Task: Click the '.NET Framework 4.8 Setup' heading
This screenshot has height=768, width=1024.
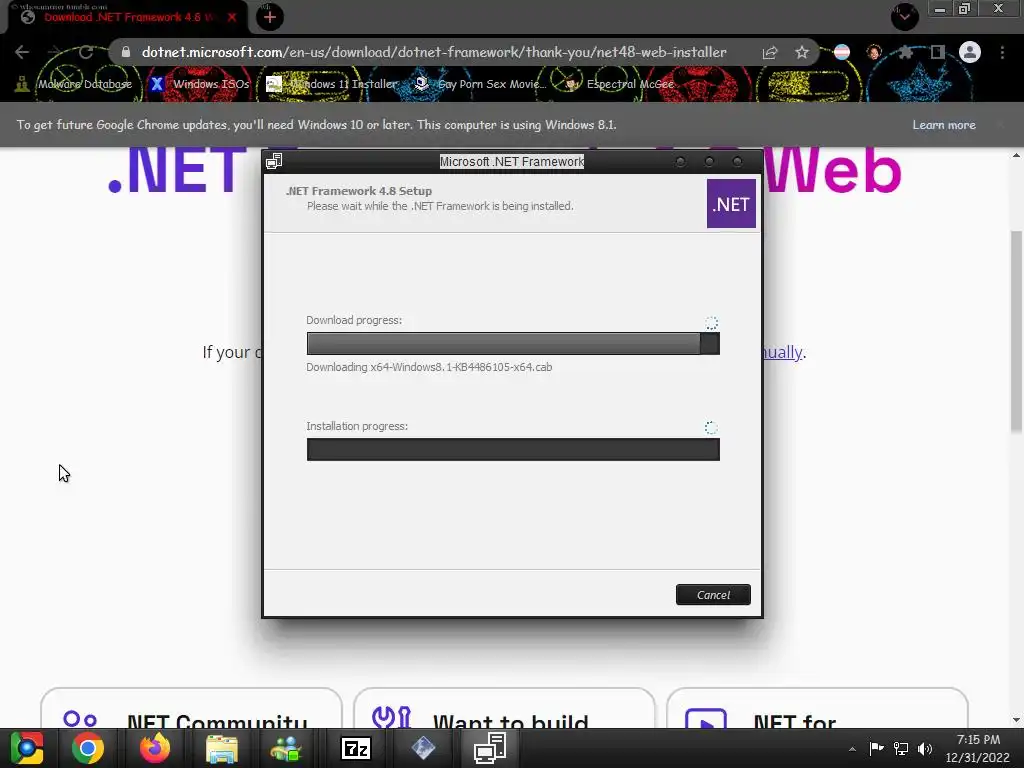Action: tap(359, 191)
